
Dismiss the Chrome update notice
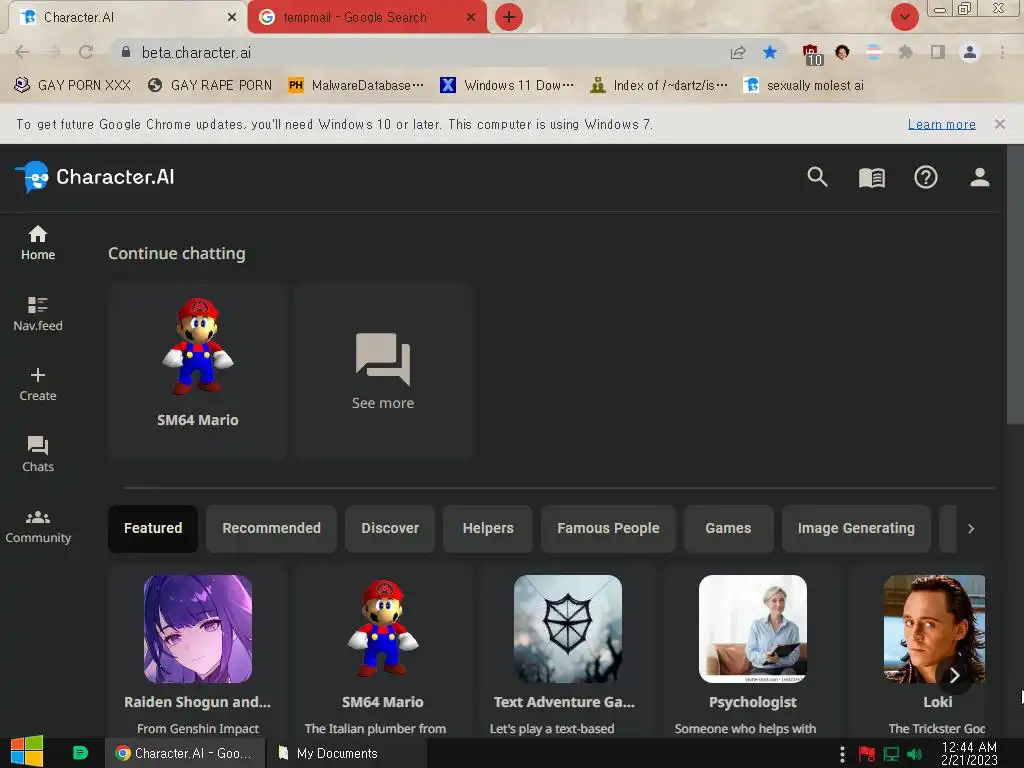coord(999,124)
